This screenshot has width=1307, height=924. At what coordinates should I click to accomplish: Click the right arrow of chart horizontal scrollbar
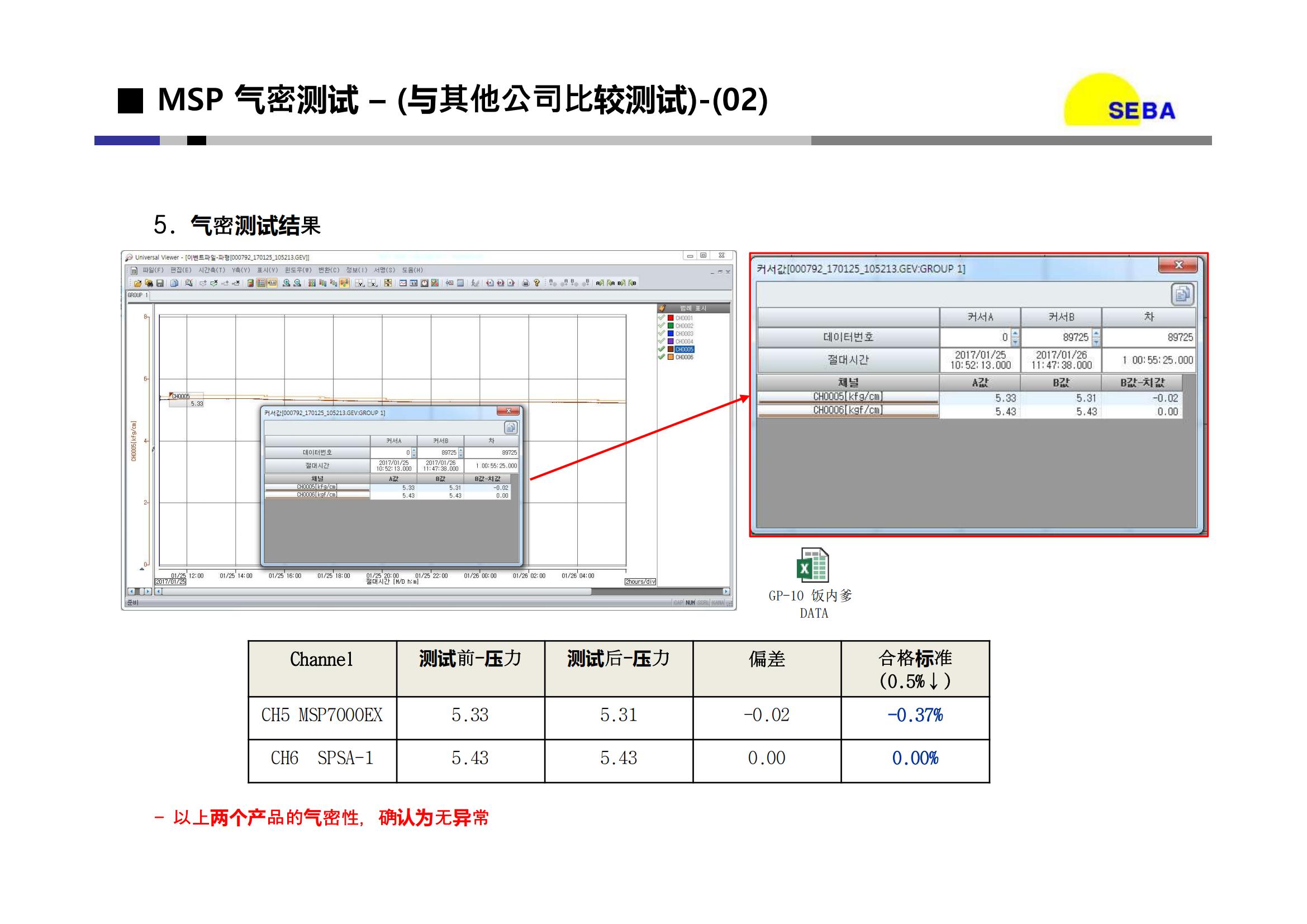(x=726, y=592)
